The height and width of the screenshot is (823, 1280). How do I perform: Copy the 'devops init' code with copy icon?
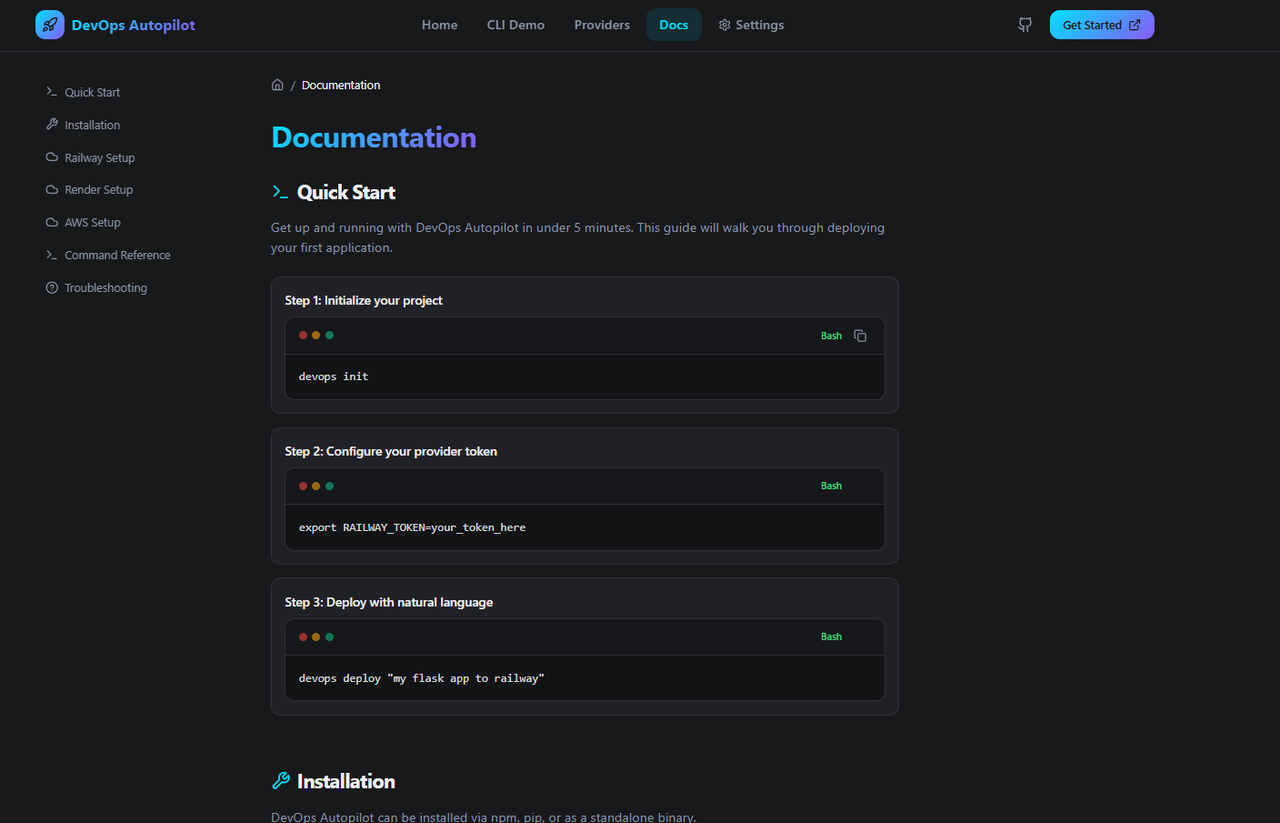860,336
